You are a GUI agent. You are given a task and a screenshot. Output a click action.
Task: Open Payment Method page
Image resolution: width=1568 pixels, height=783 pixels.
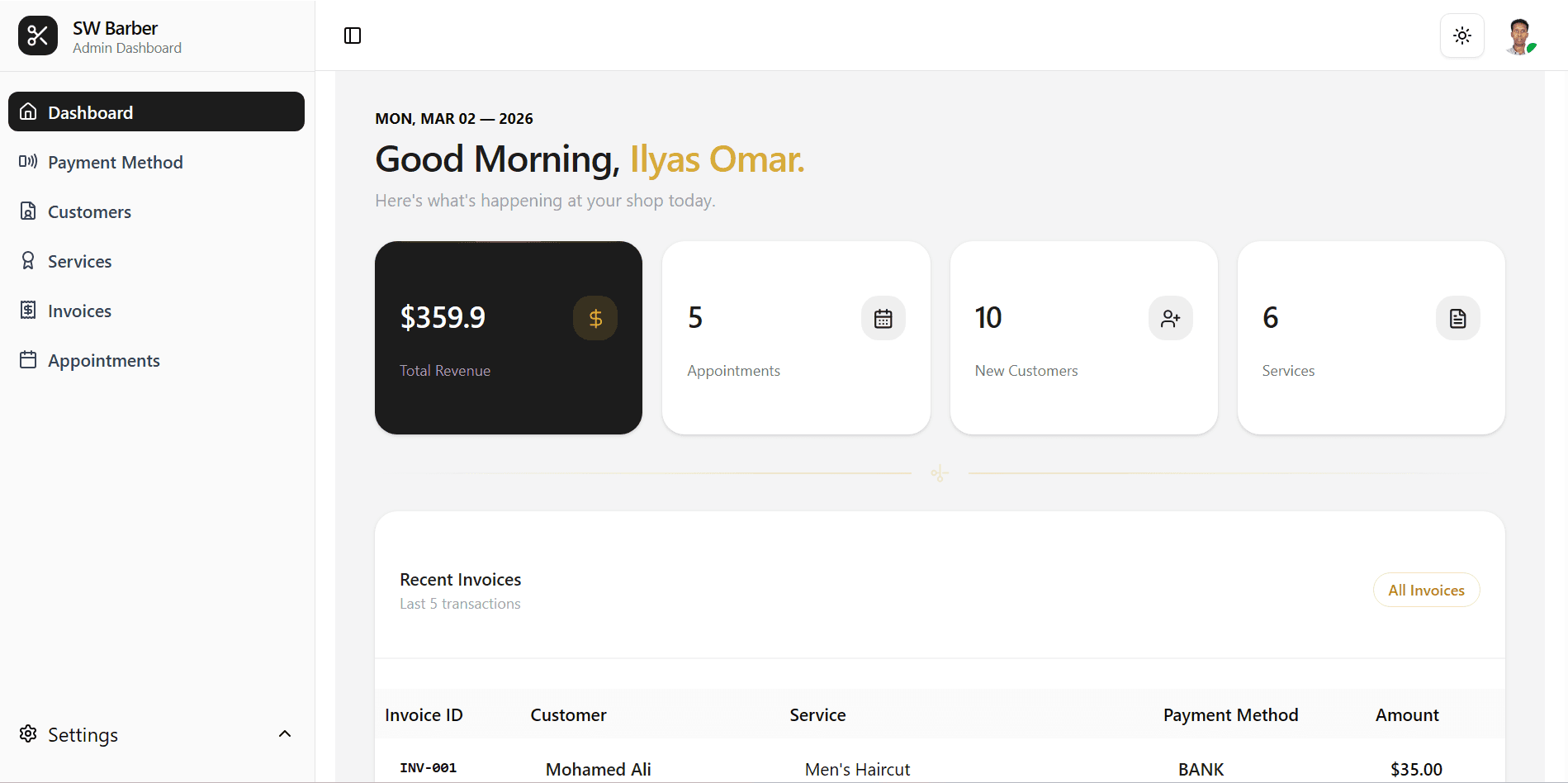click(156, 162)
